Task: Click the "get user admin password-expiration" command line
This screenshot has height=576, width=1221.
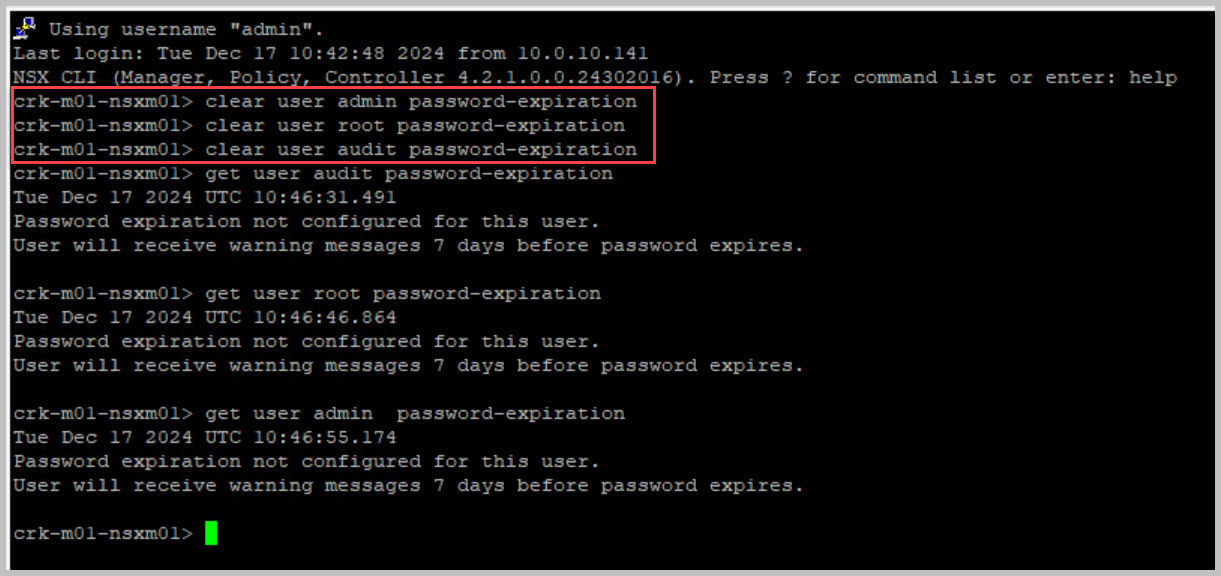Action: [415, 414]
